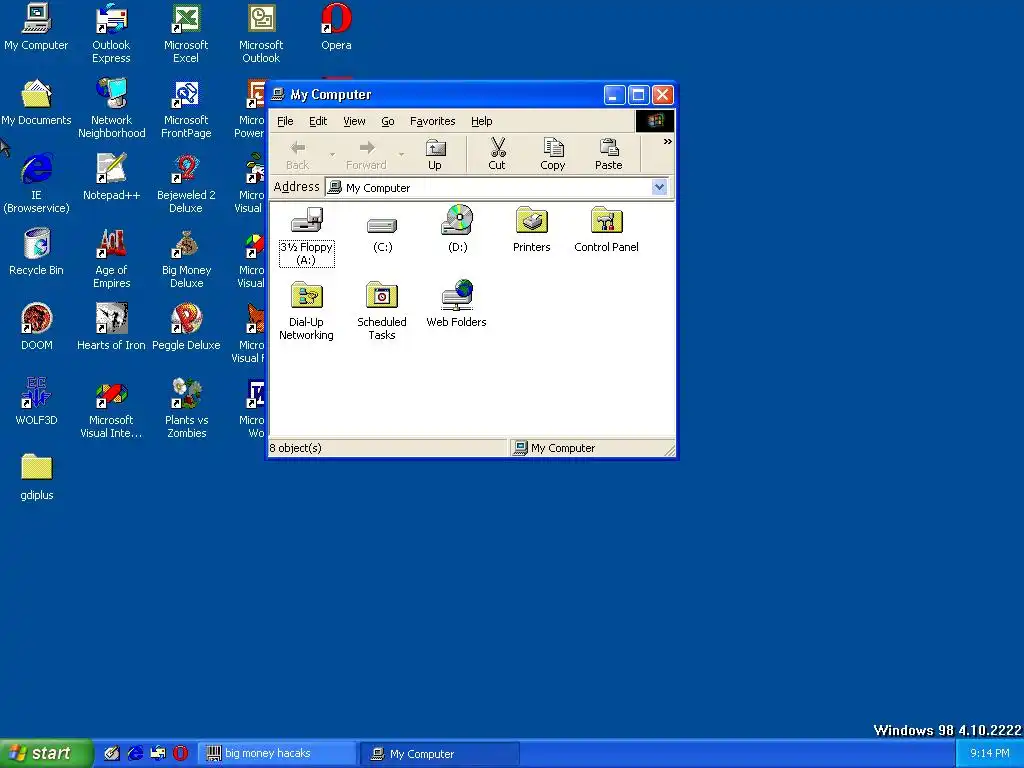Open the Go menu

click(x=388, y=121)
